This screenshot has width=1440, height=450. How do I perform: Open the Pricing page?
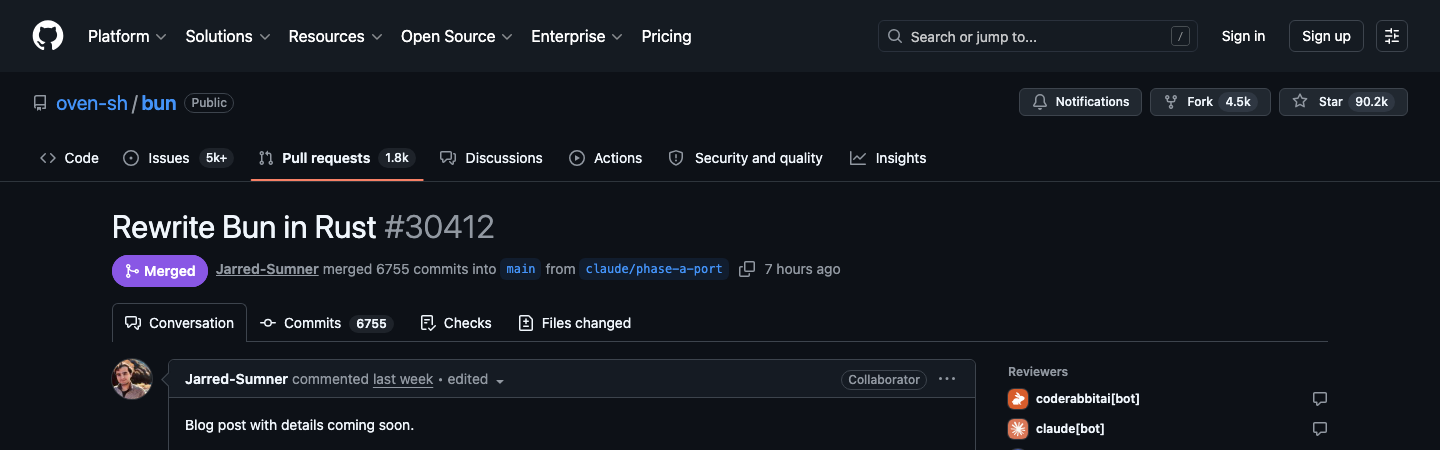pyautogui.click(x=666, y=36)
